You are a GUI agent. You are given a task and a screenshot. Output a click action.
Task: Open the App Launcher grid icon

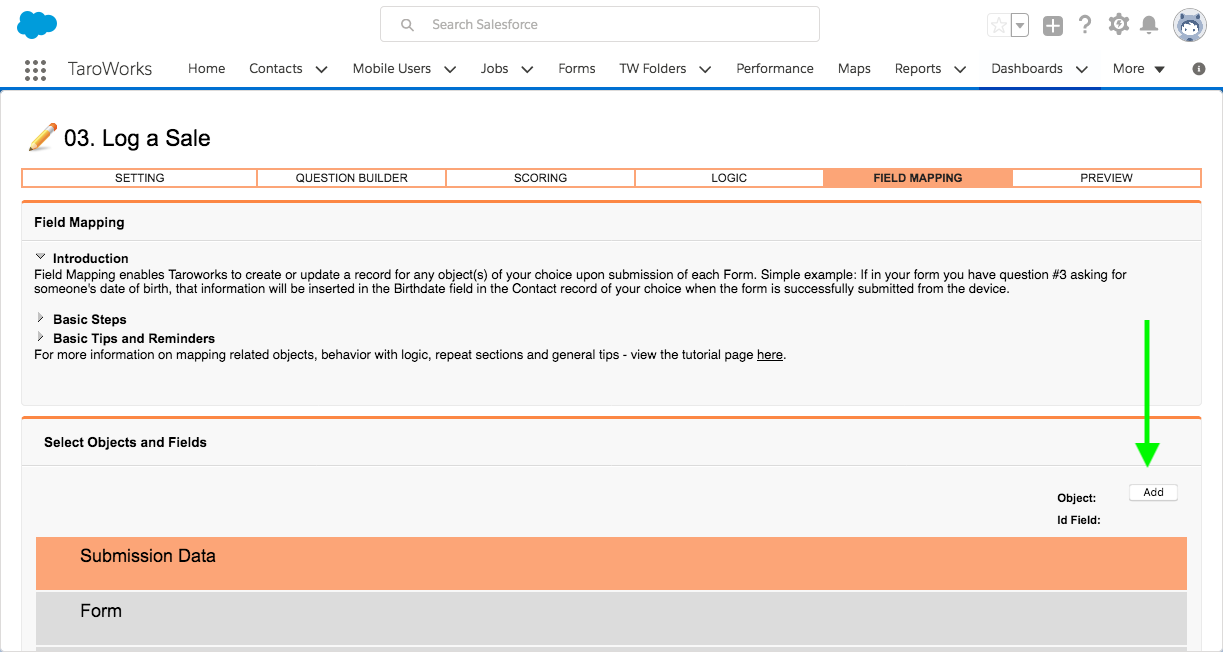pyautogui.click(x=35, y=69)
